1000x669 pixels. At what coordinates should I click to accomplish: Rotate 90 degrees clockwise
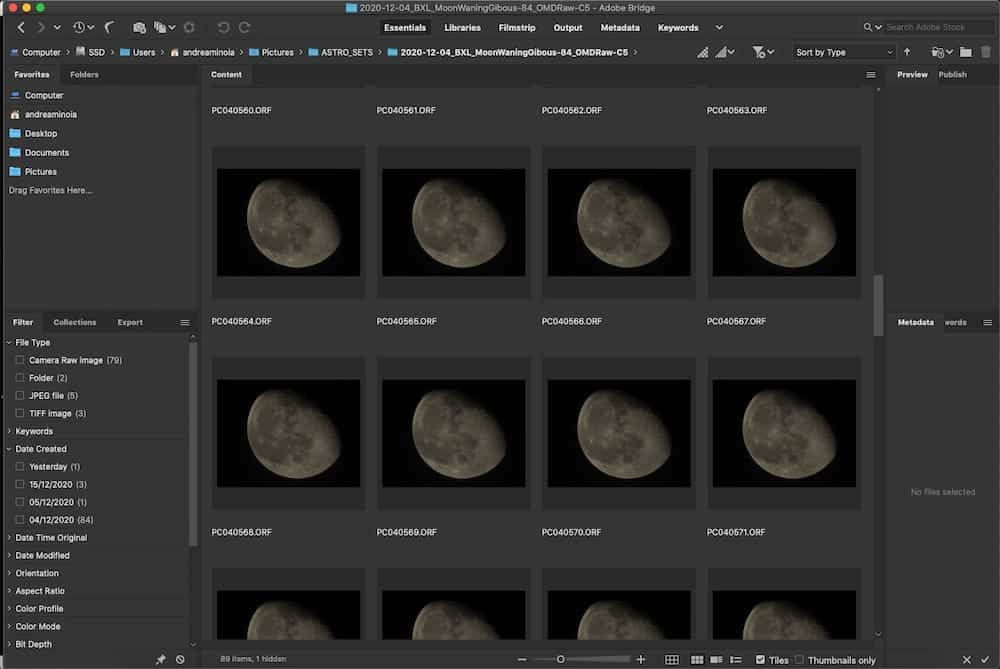pos(244,27)
